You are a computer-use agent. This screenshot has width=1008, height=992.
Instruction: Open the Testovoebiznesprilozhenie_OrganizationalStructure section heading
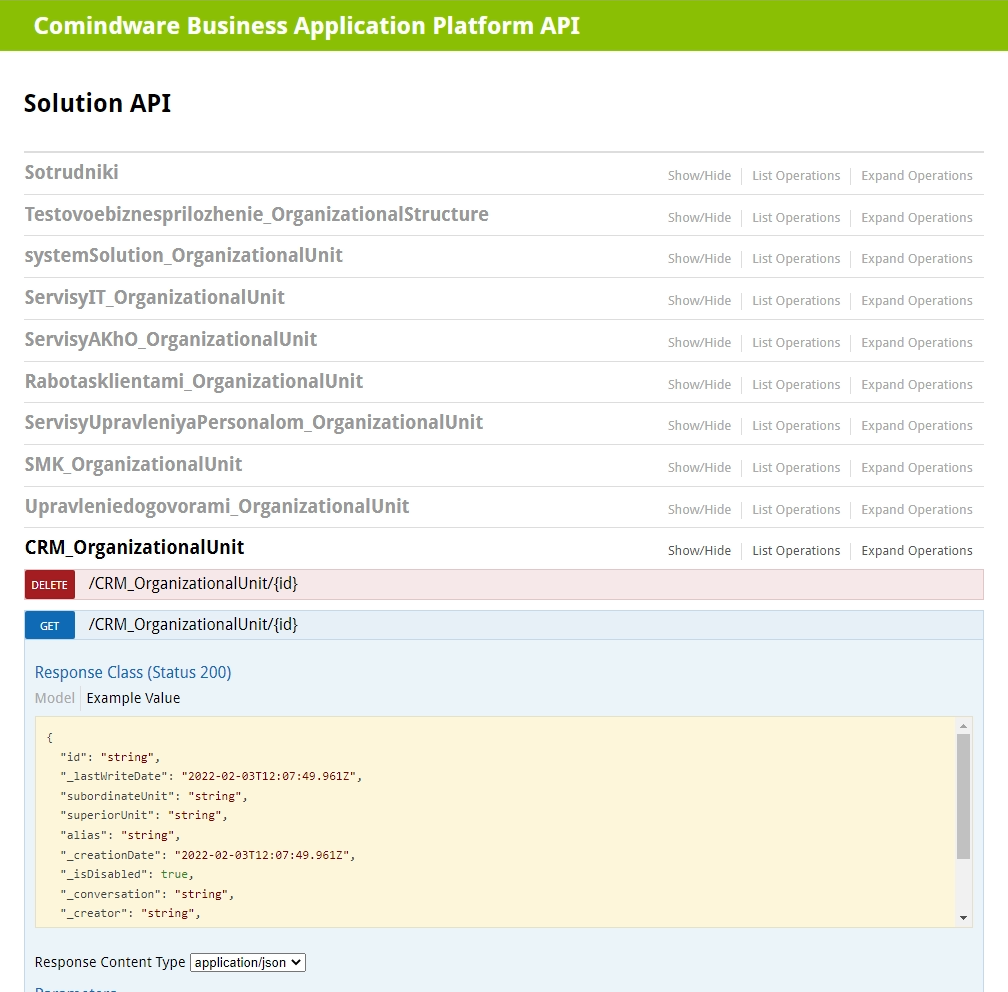coord(256,214)
